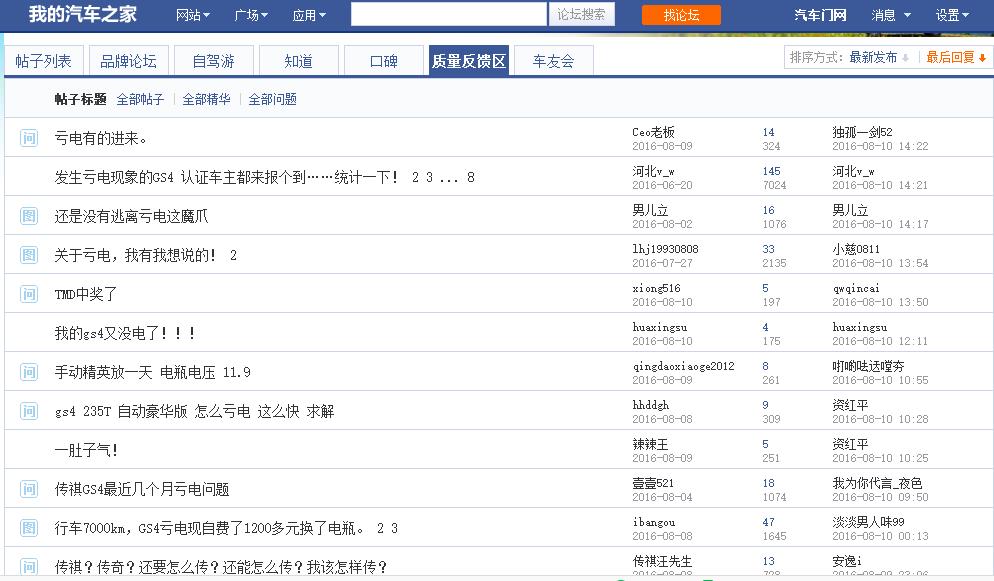The image size is (994, 581).
Task: Open the post 亏电有的进来。
Action: (100, 138)
